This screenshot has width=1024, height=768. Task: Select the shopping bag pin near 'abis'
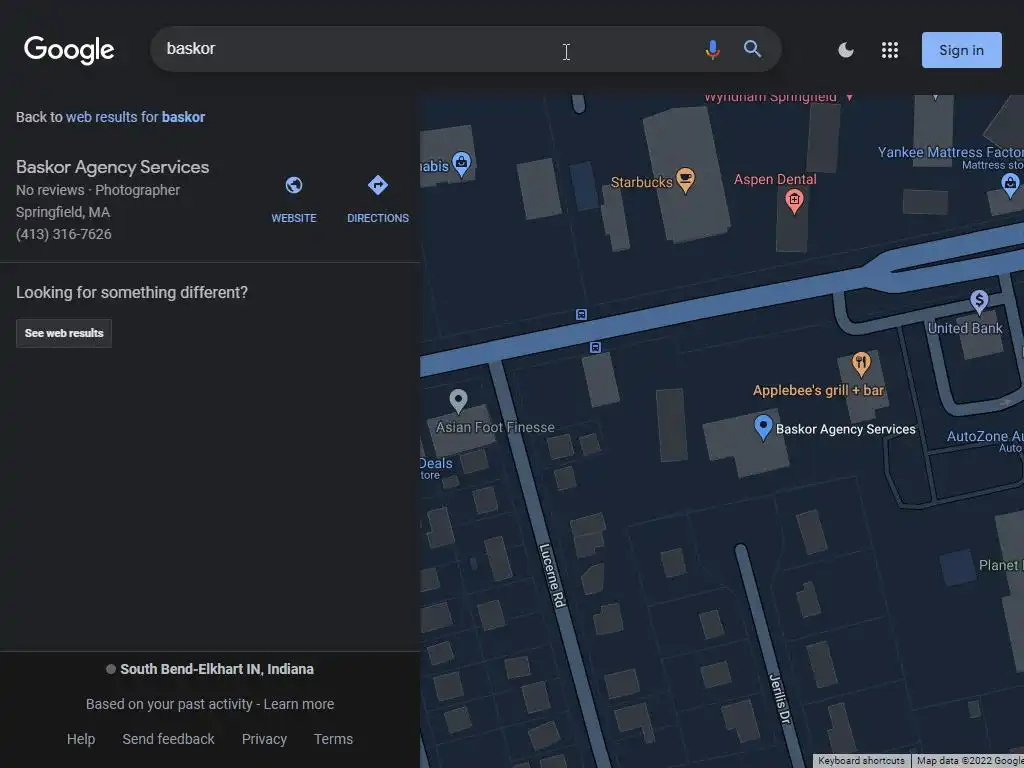coord(461,163)
